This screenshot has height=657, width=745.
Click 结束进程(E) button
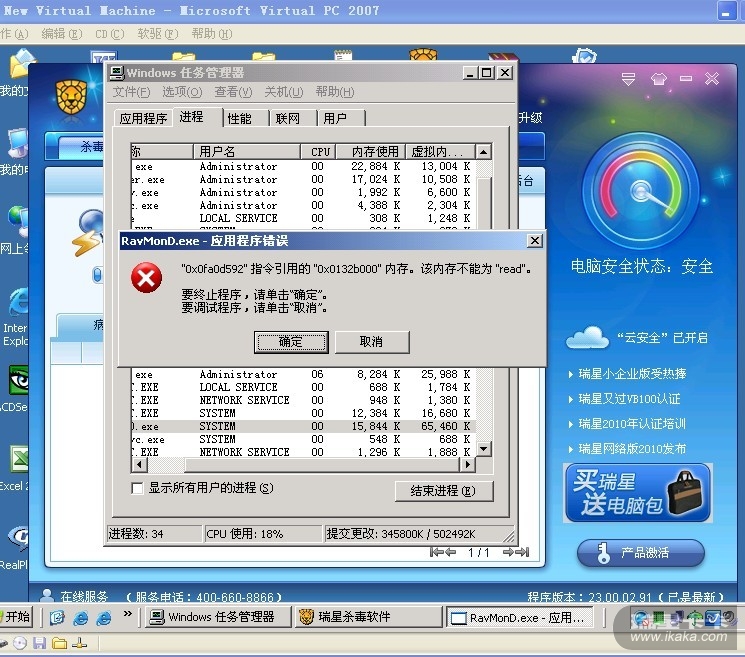tap(444, 491)
